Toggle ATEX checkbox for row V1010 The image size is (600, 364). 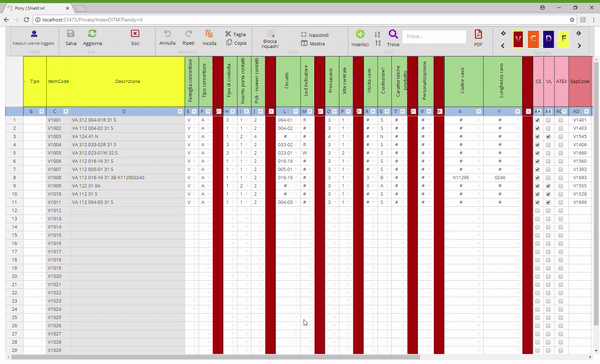pos(561,194)
